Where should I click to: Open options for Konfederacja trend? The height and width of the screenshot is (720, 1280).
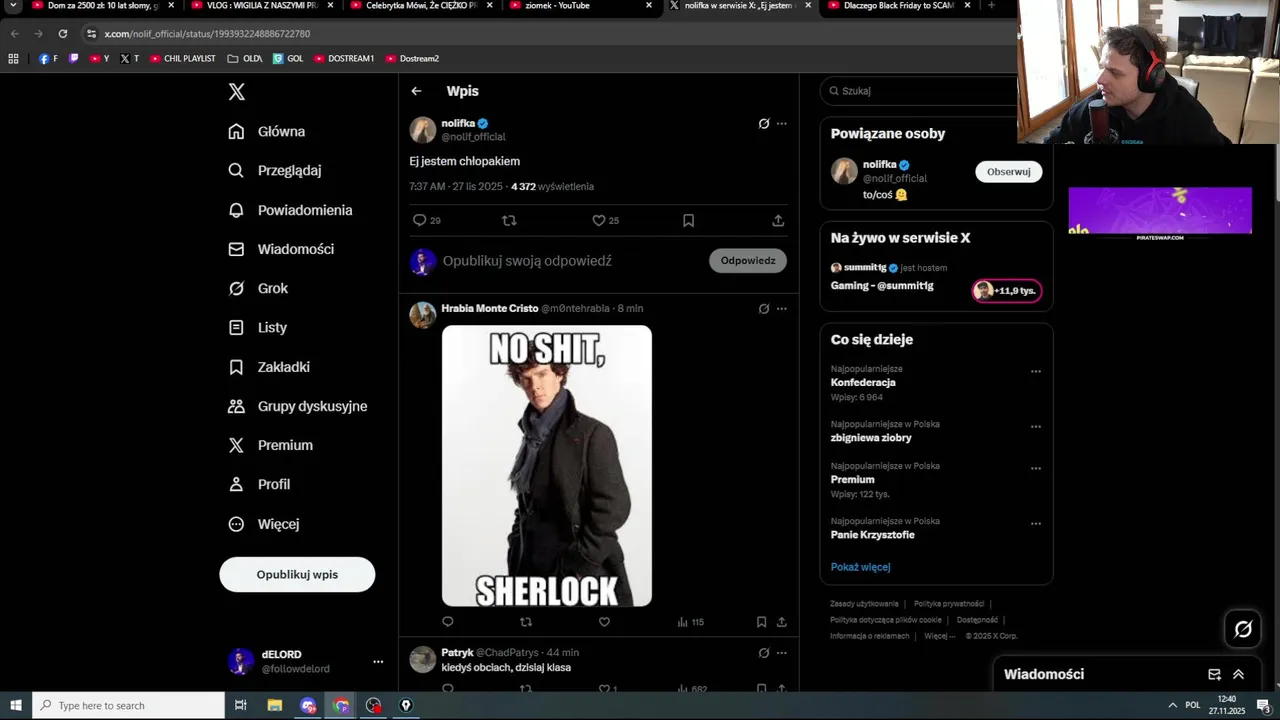[x=1036, y=372]
